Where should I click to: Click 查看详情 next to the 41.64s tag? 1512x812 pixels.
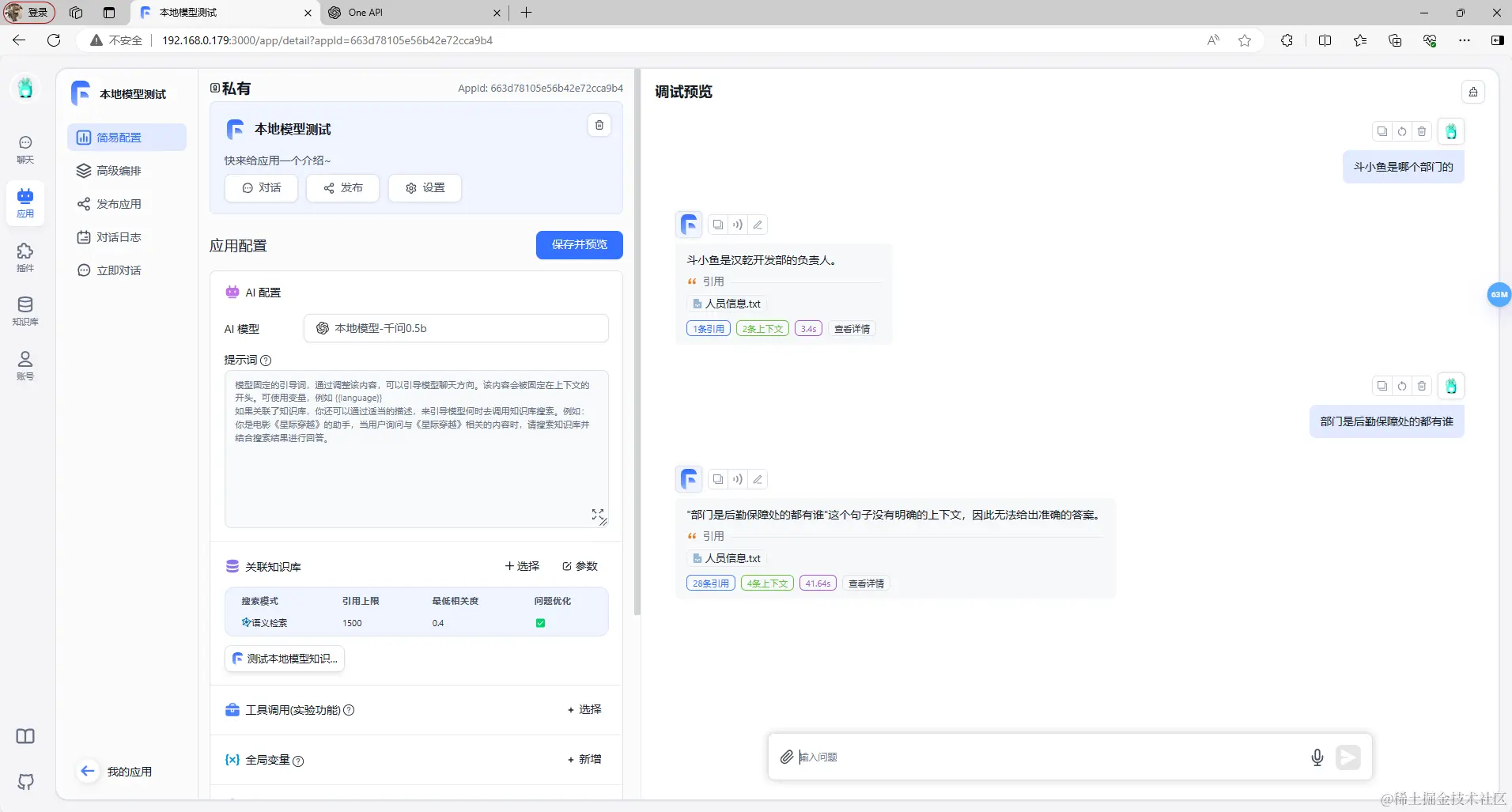[x=866, y=584]
